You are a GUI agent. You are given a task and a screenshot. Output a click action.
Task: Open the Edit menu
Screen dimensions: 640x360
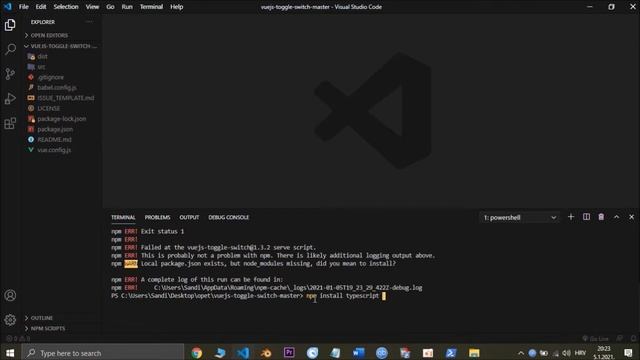pyautogui.click(x=41, y=7)
